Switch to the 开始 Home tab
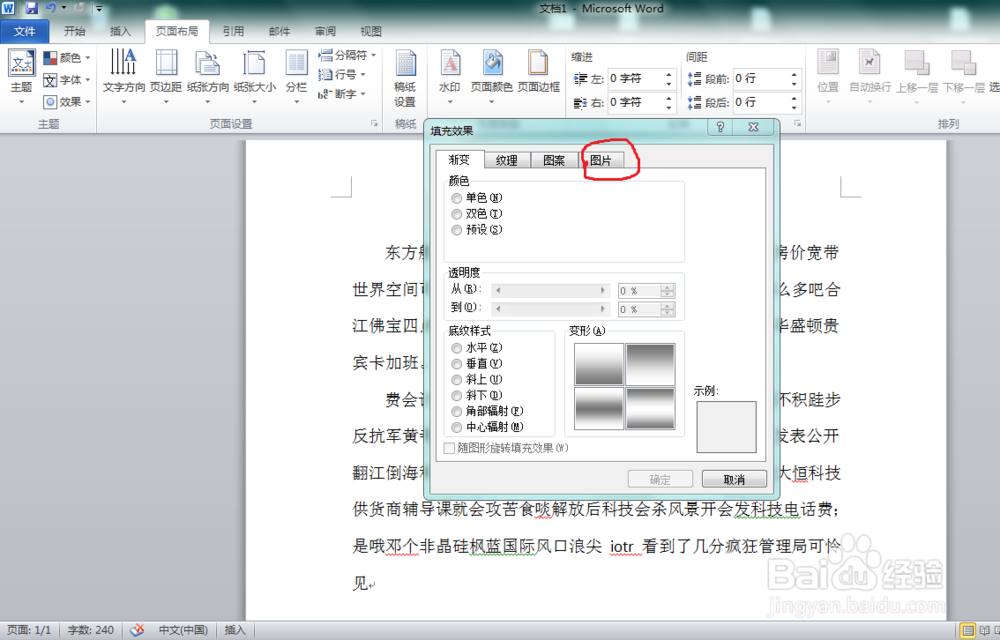 pos(75,31)
